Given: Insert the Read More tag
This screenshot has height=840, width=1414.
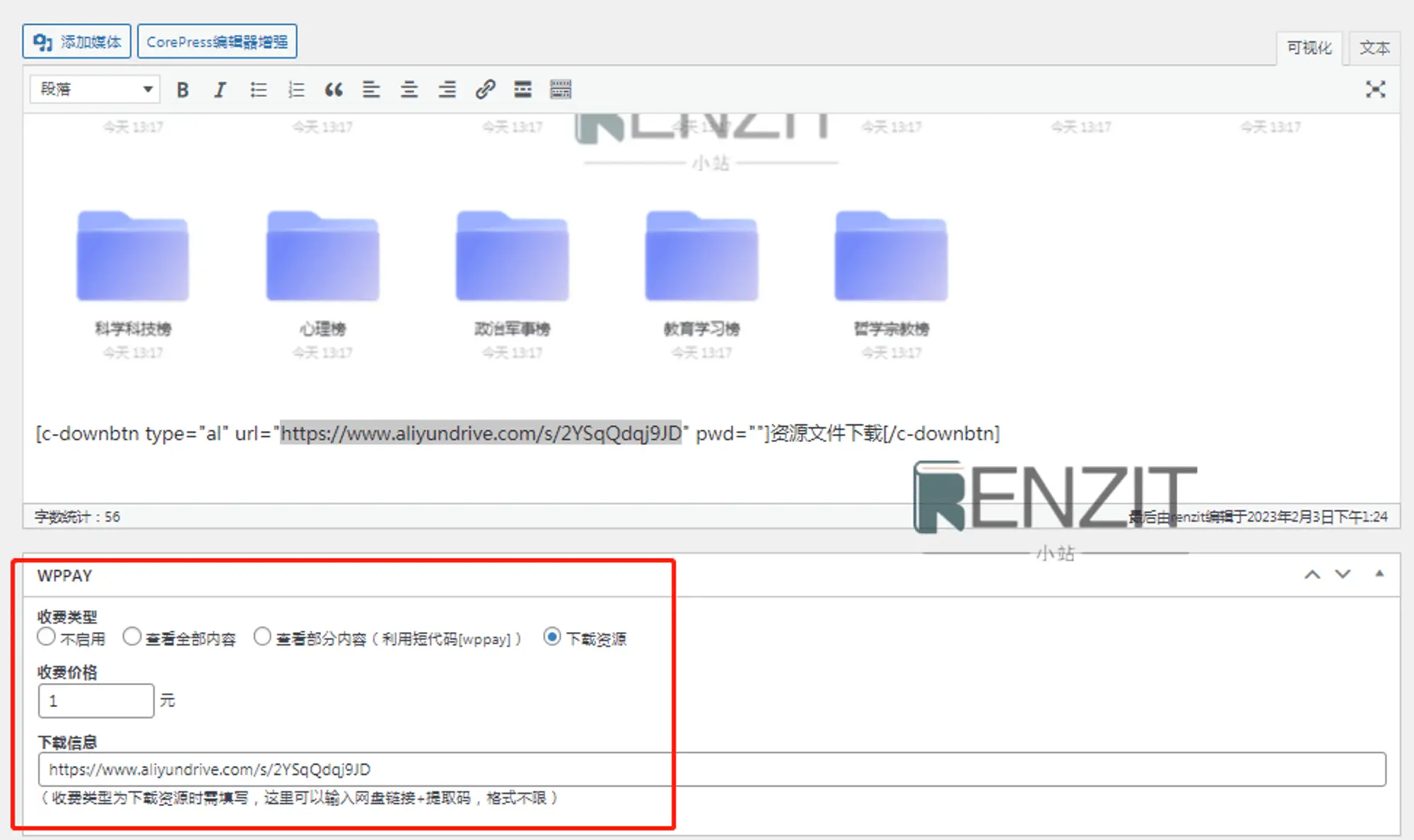Looking at the screenshot, I should pos(522,90).
